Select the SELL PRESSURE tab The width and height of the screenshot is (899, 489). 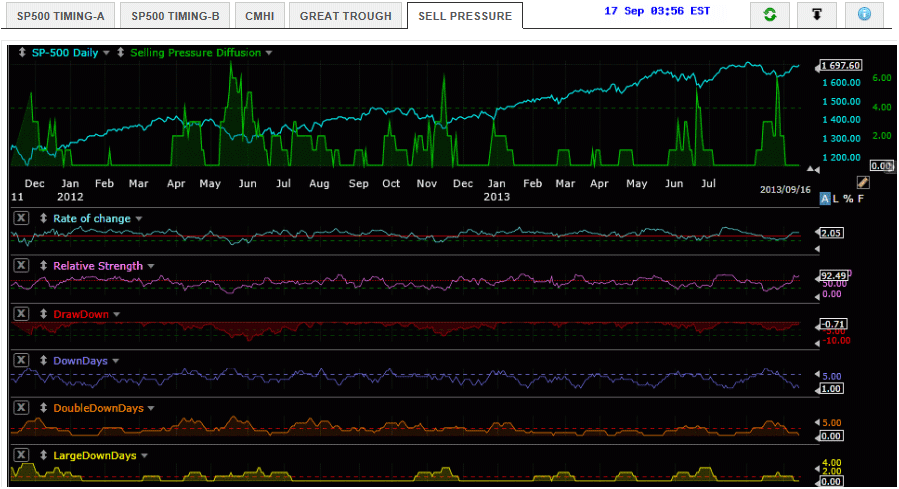(x=465, y=15)
